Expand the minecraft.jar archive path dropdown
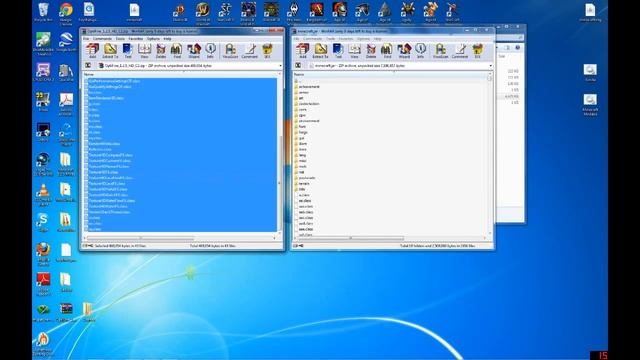The width and height of the screenshot is (640, 360). 490,65
